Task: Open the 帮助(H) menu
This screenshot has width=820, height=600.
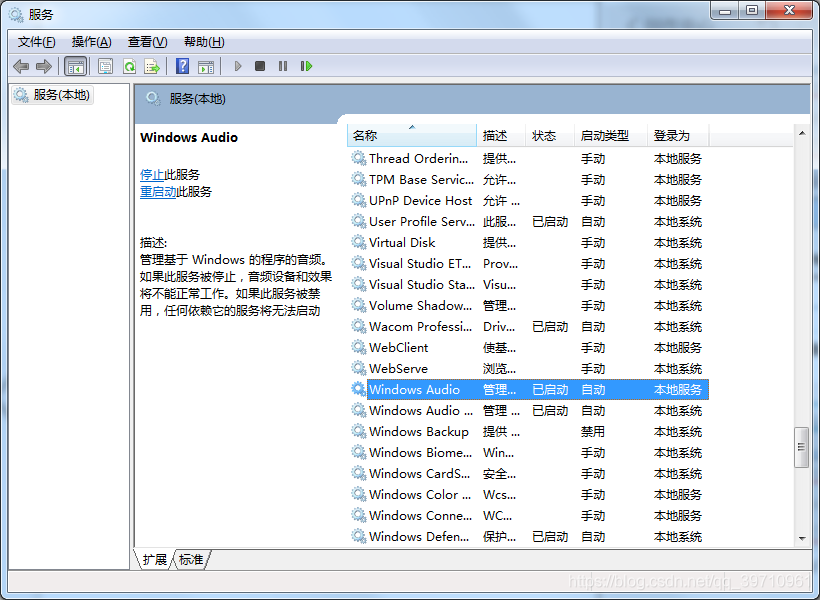Action: (204, 42)
